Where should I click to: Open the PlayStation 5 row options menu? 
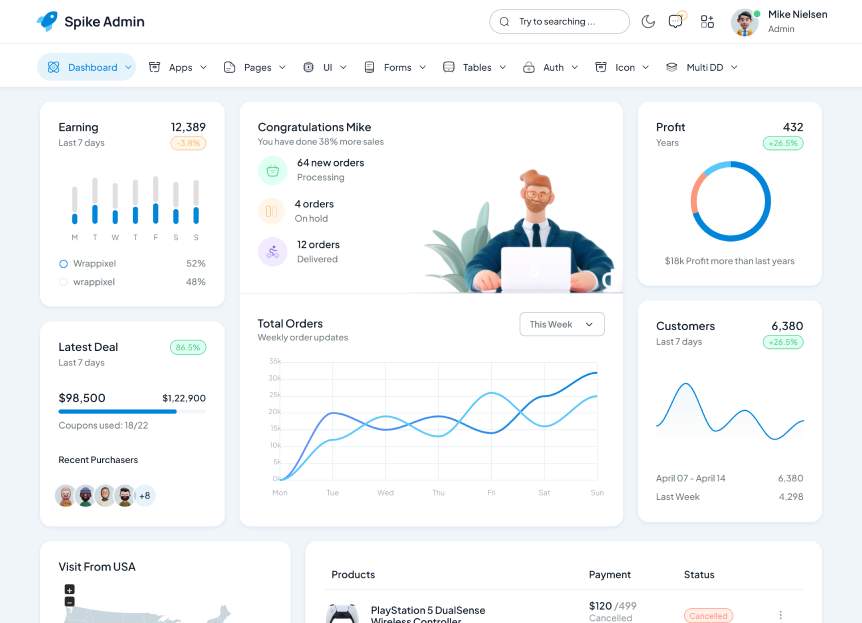pos(781,615)
